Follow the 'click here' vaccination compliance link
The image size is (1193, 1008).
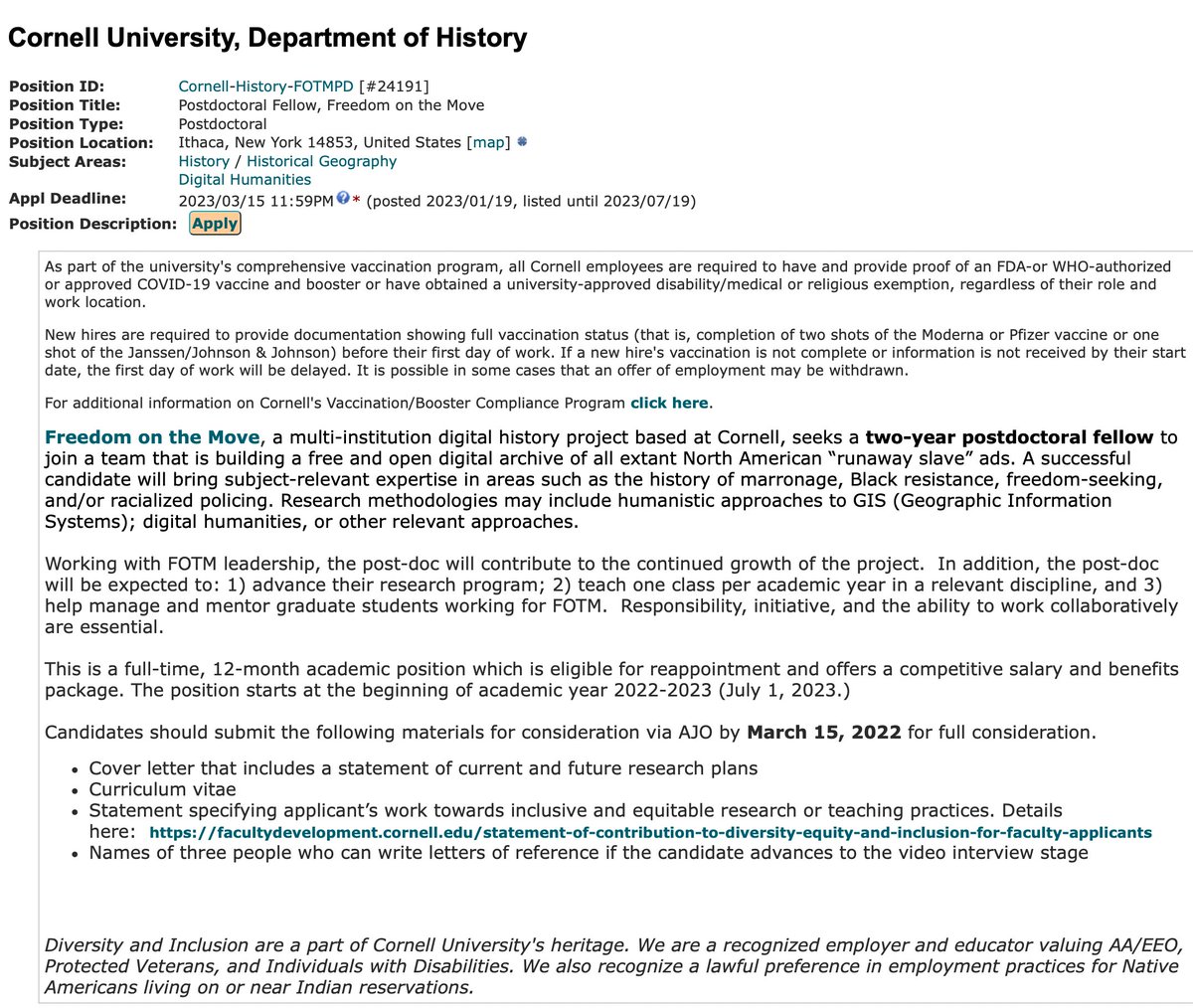(669, 403)
